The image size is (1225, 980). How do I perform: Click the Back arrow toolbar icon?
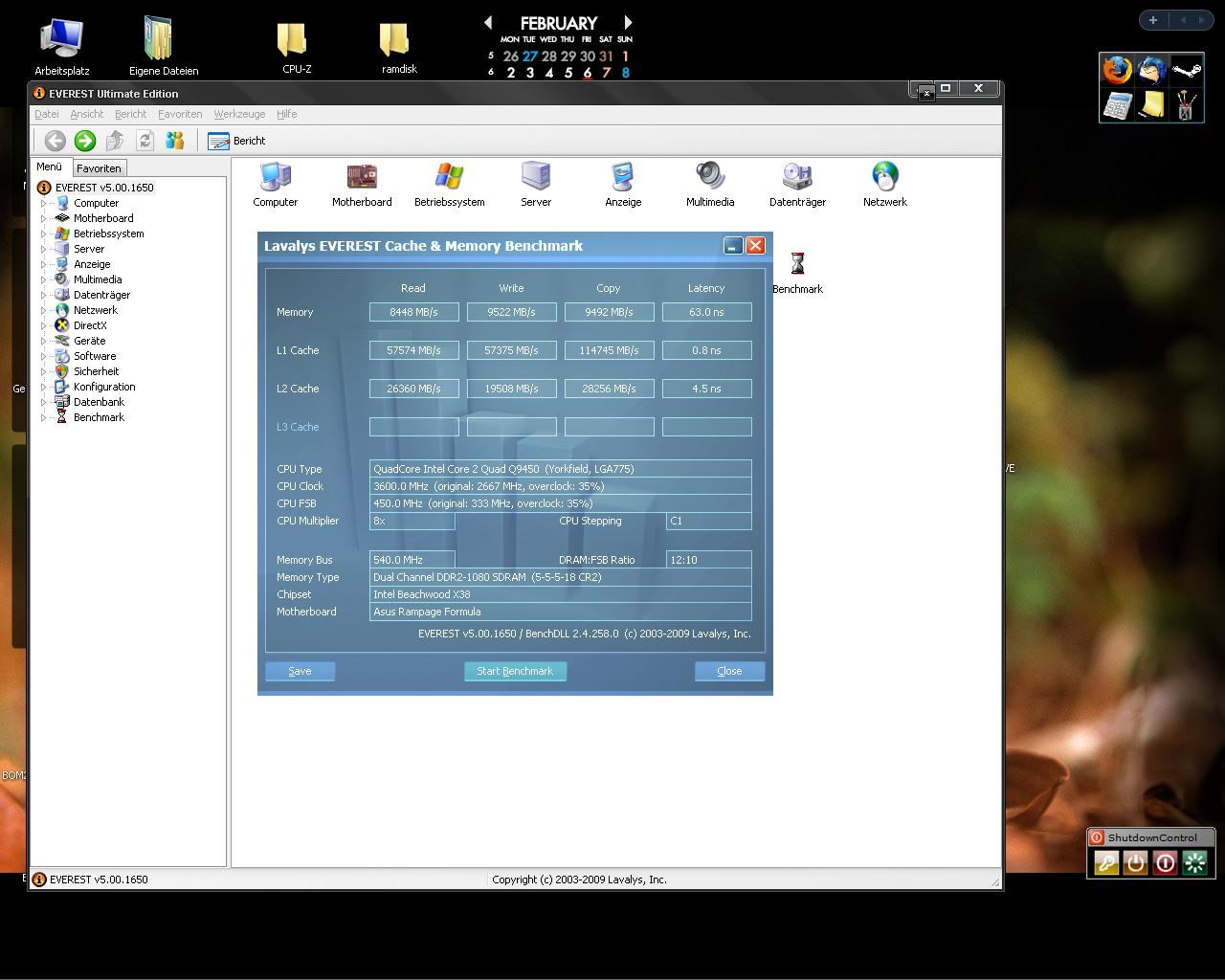tap(55, 141)
